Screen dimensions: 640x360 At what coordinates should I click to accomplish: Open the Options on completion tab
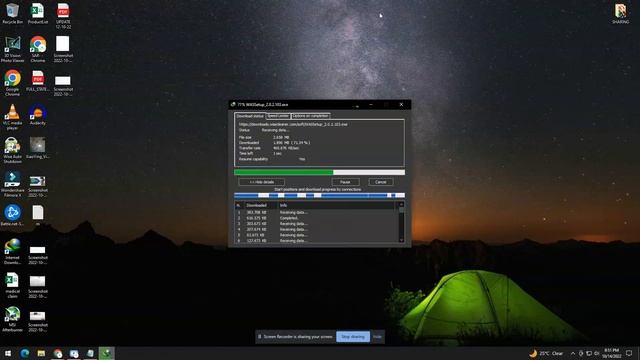(x=311, y=116)
